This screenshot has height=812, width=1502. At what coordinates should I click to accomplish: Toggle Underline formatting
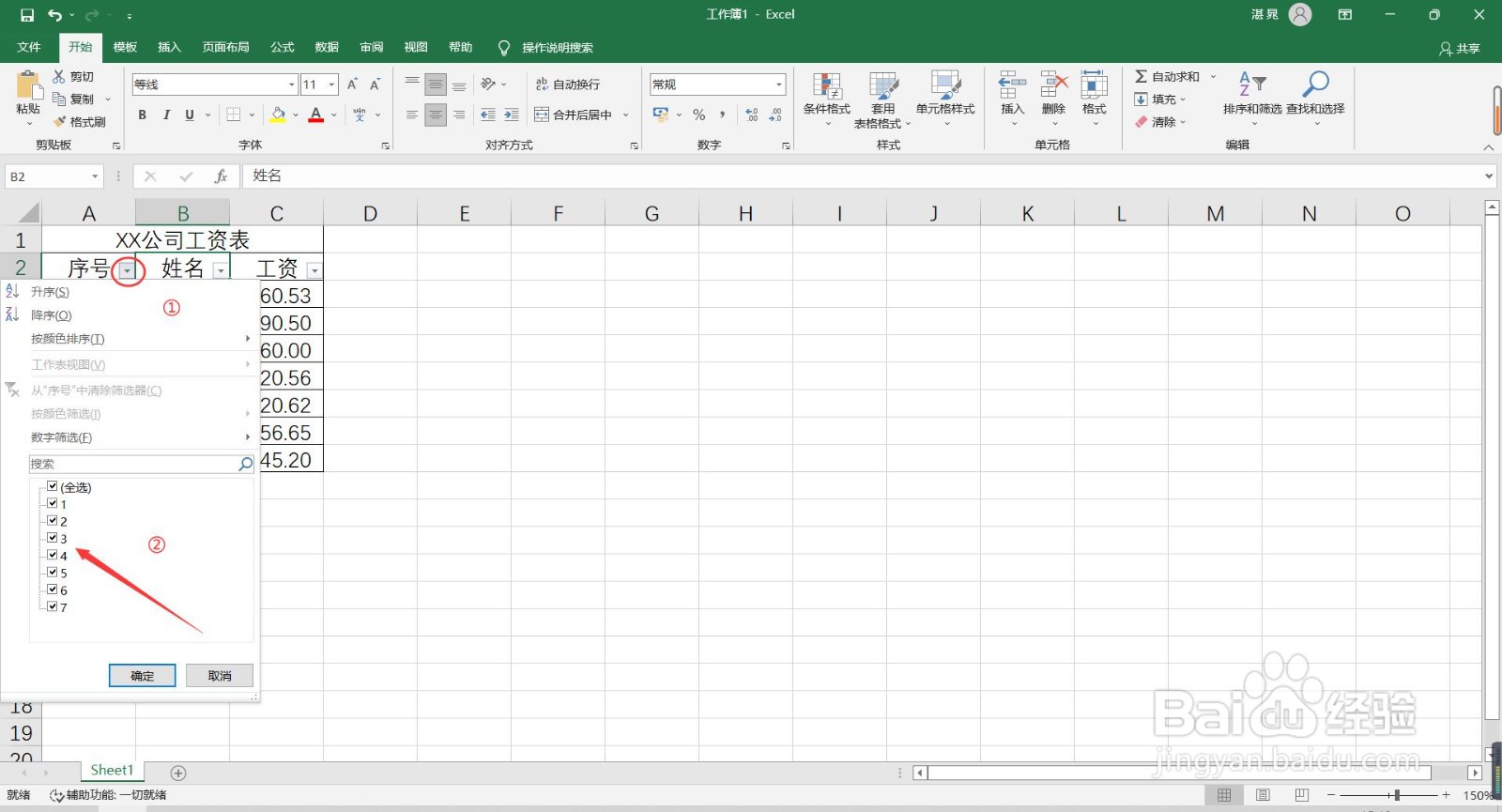(190, 115)
